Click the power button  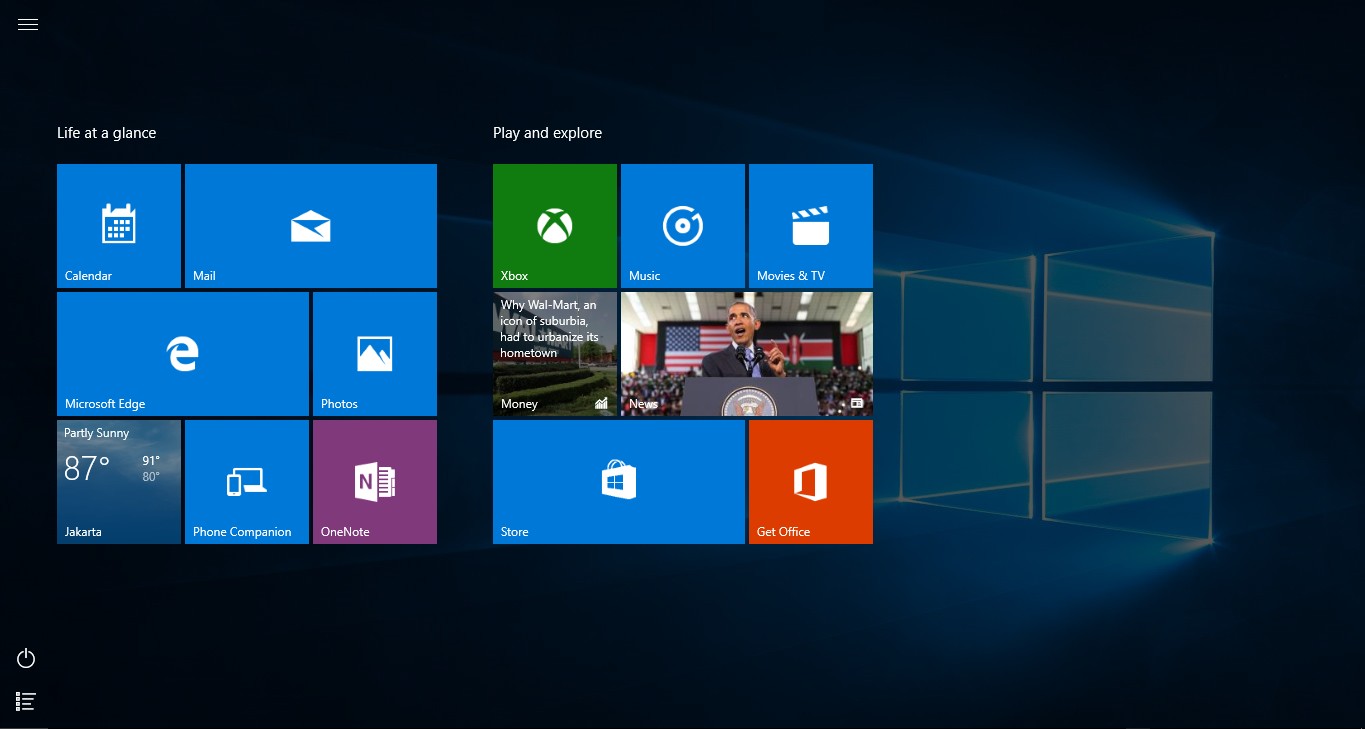click(x=25, y=658)
